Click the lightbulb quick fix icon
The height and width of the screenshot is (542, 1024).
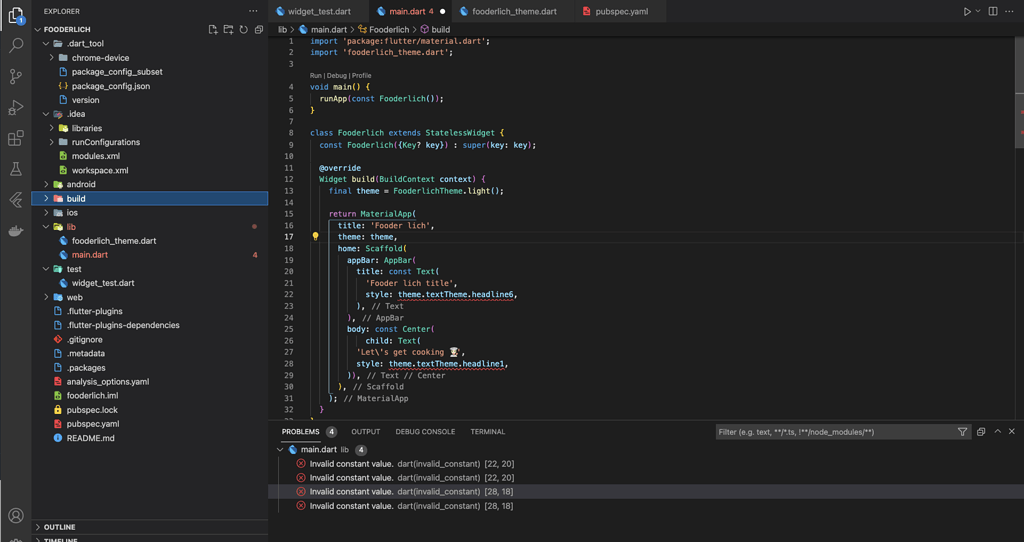point(315,237)
